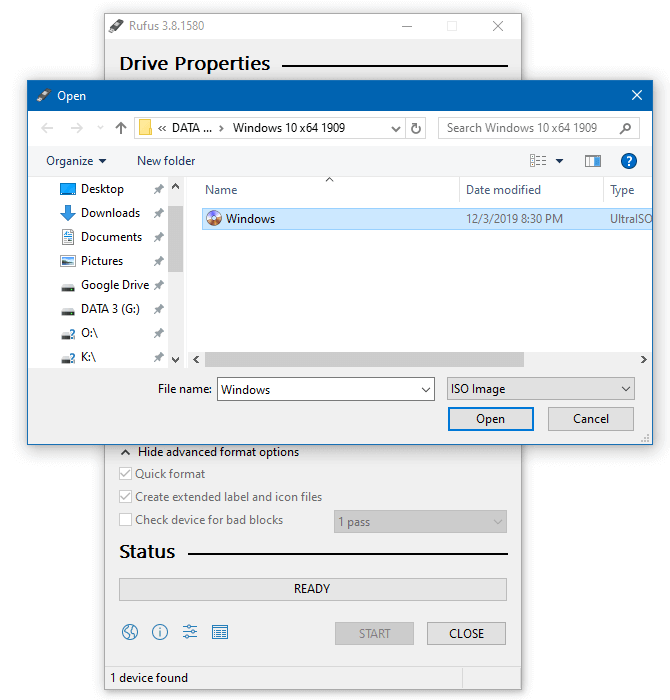
Task: Click New folder in the toolbar
Action: click(x=166, y=161)
